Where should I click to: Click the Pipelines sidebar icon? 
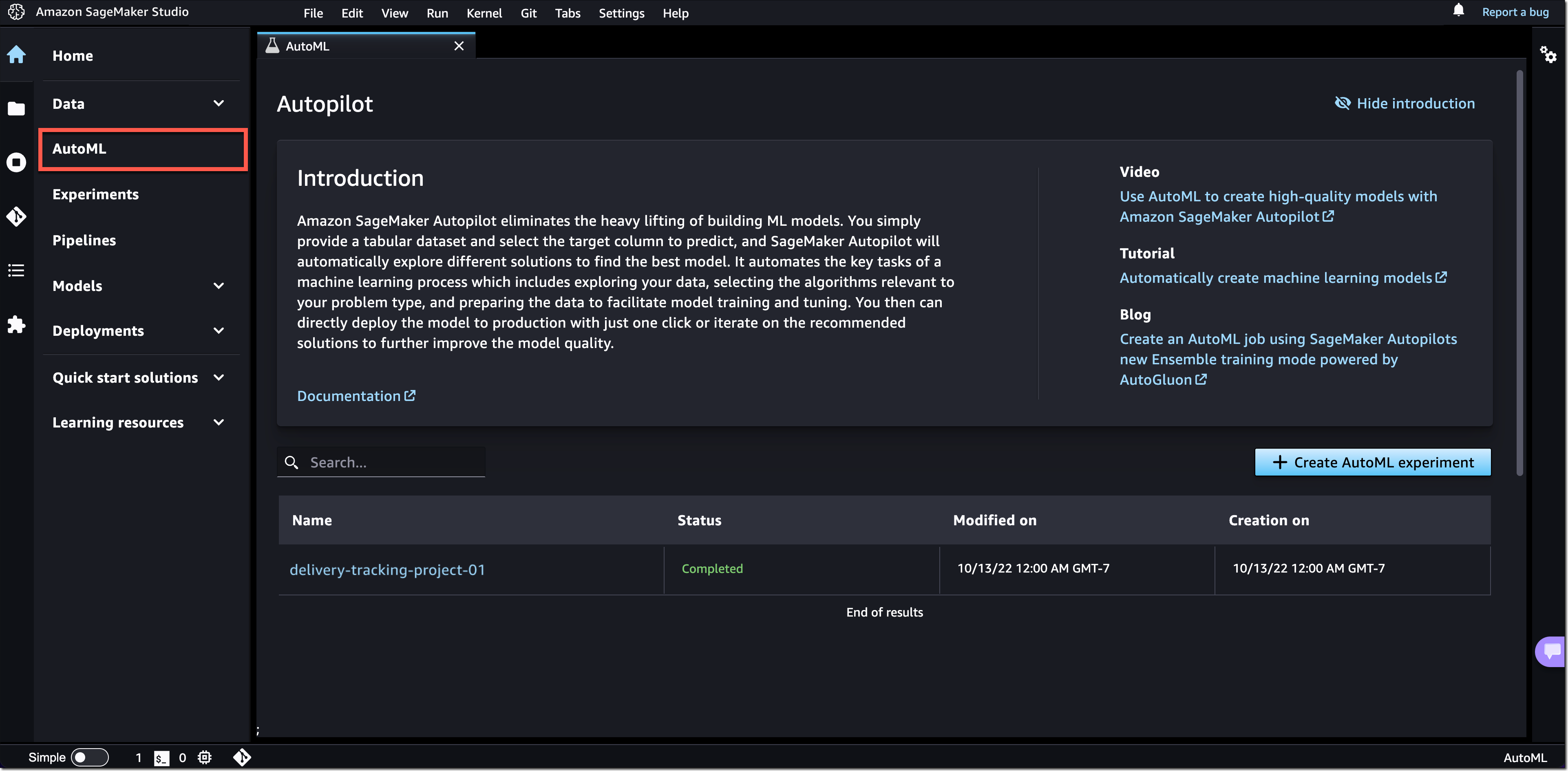(84, 239)
